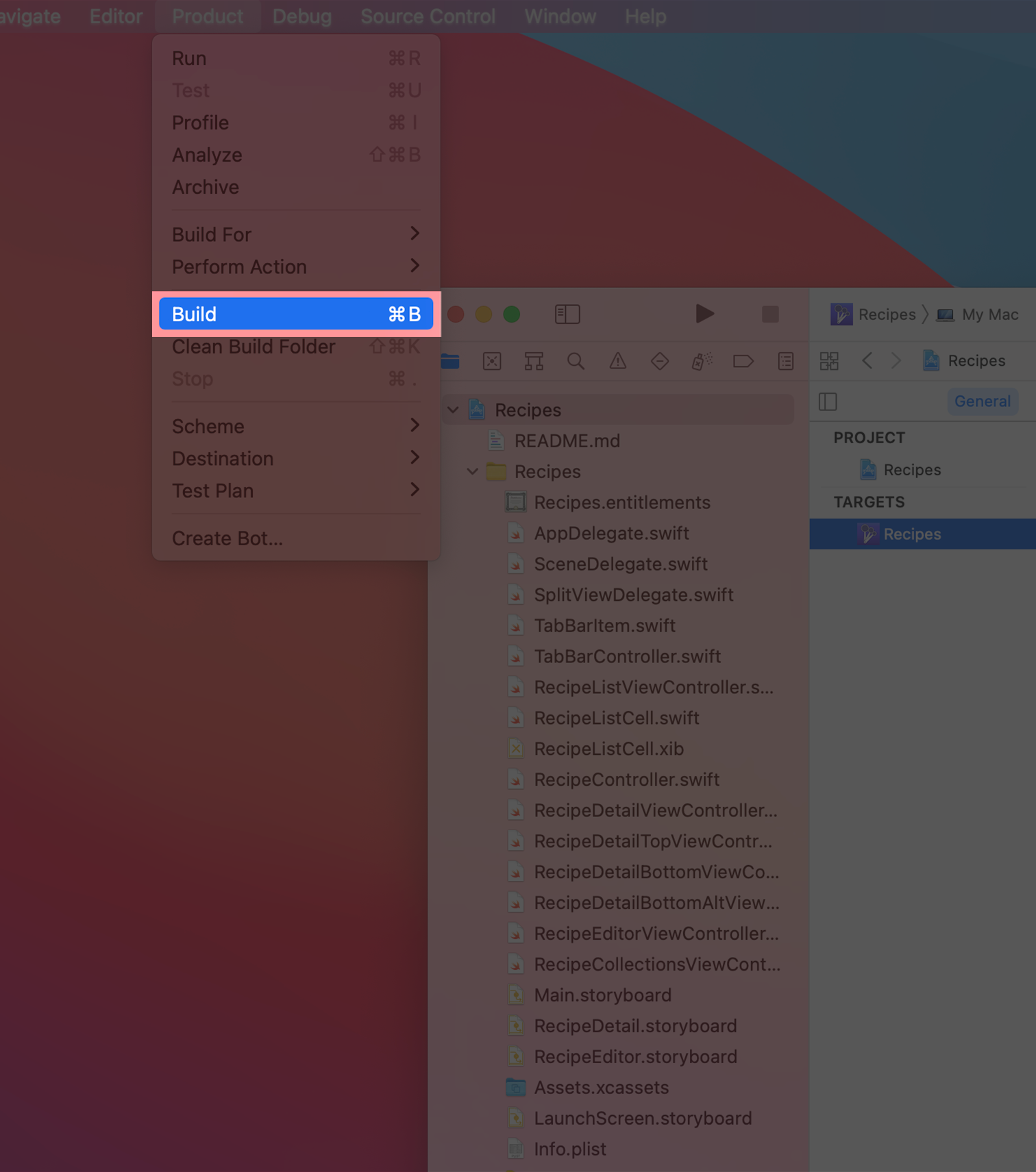Open the Source Control navigator icon

click(492, 361)
